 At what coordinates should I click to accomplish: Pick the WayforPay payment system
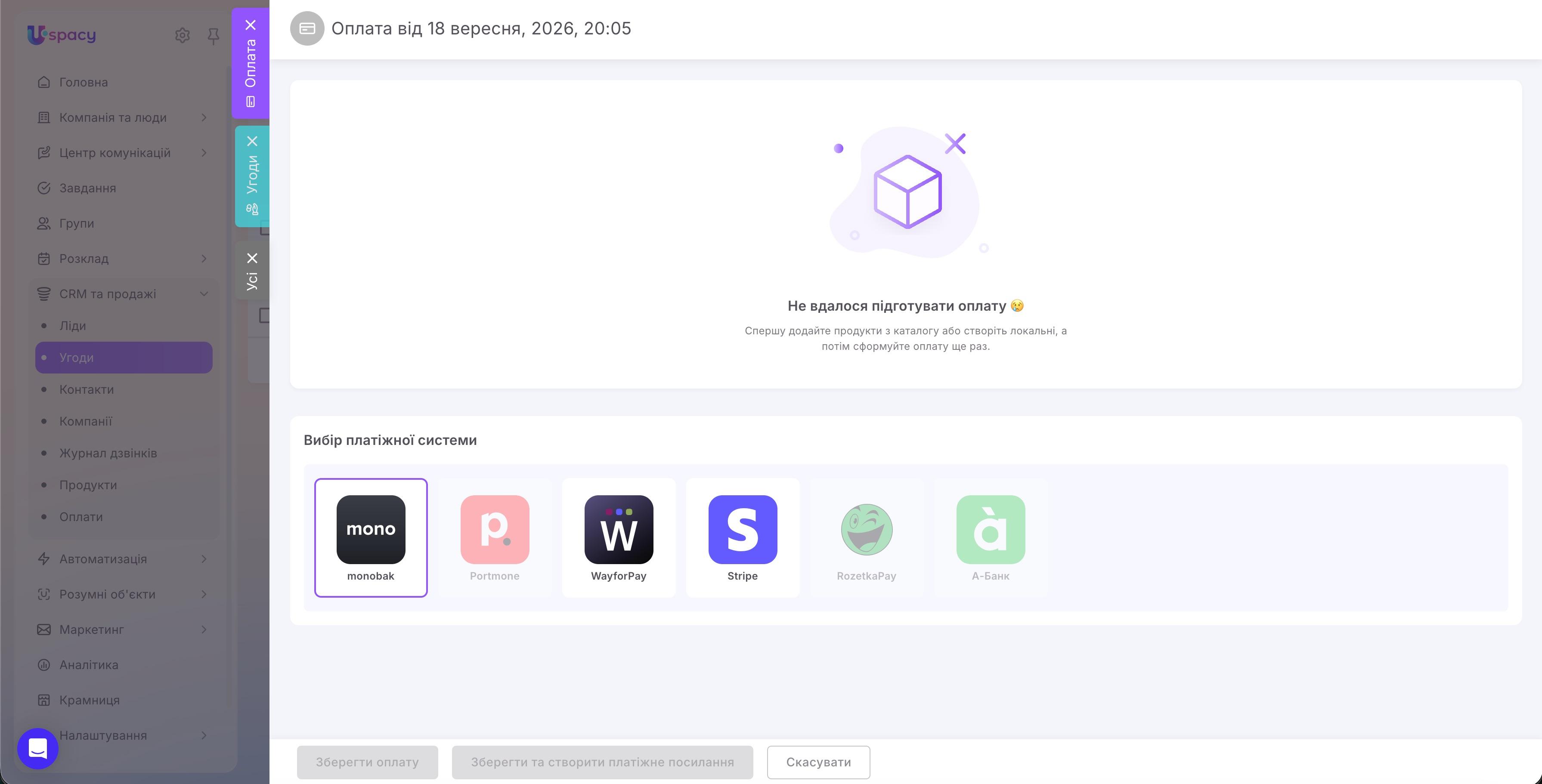tap(618, 537)
